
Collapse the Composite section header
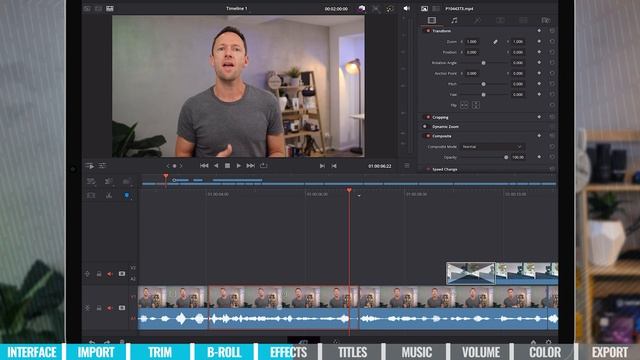tap(442, 136)
